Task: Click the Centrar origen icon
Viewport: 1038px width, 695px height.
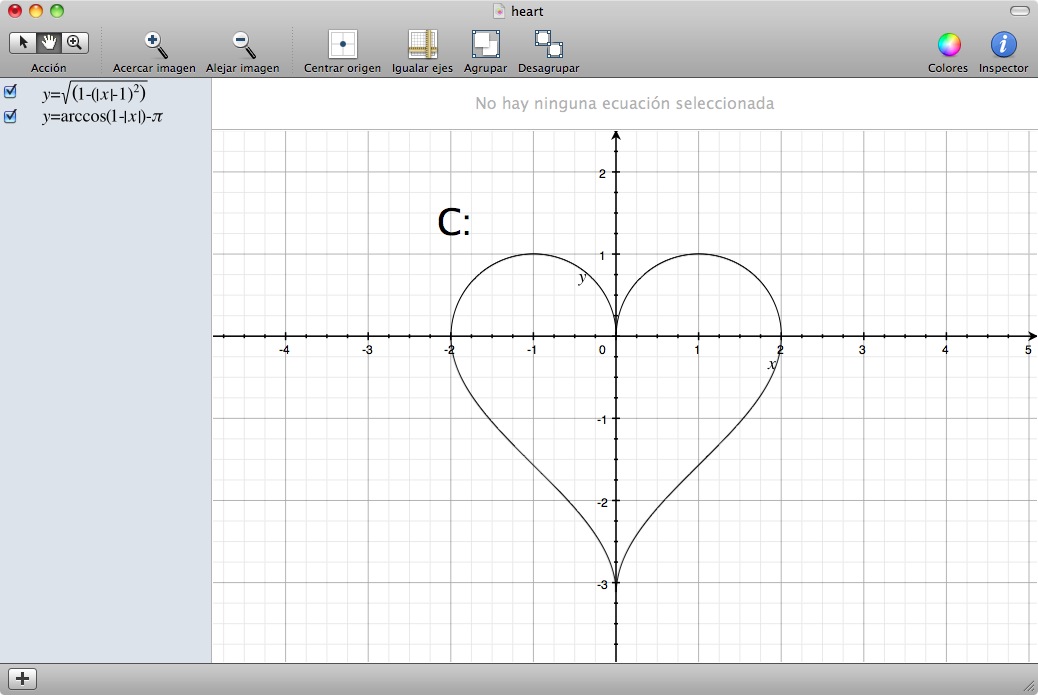Action: pos(343,44)
